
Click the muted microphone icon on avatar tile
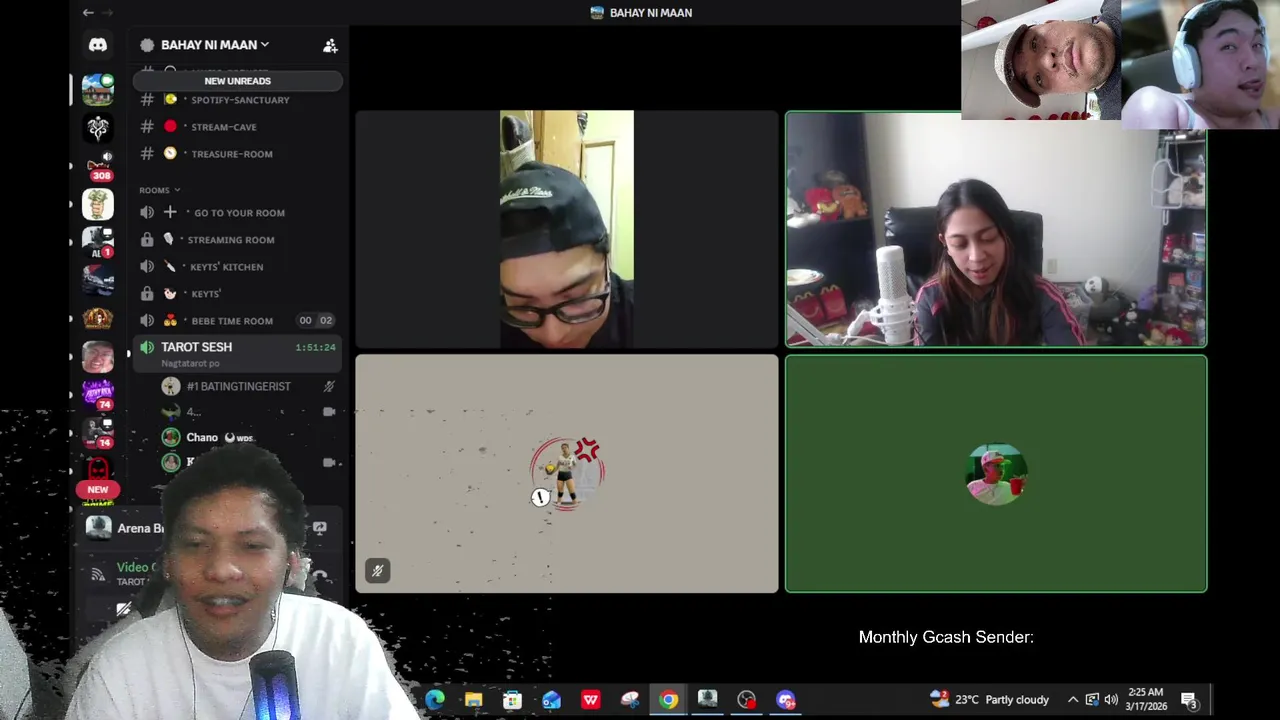click(x=377, y=571)
